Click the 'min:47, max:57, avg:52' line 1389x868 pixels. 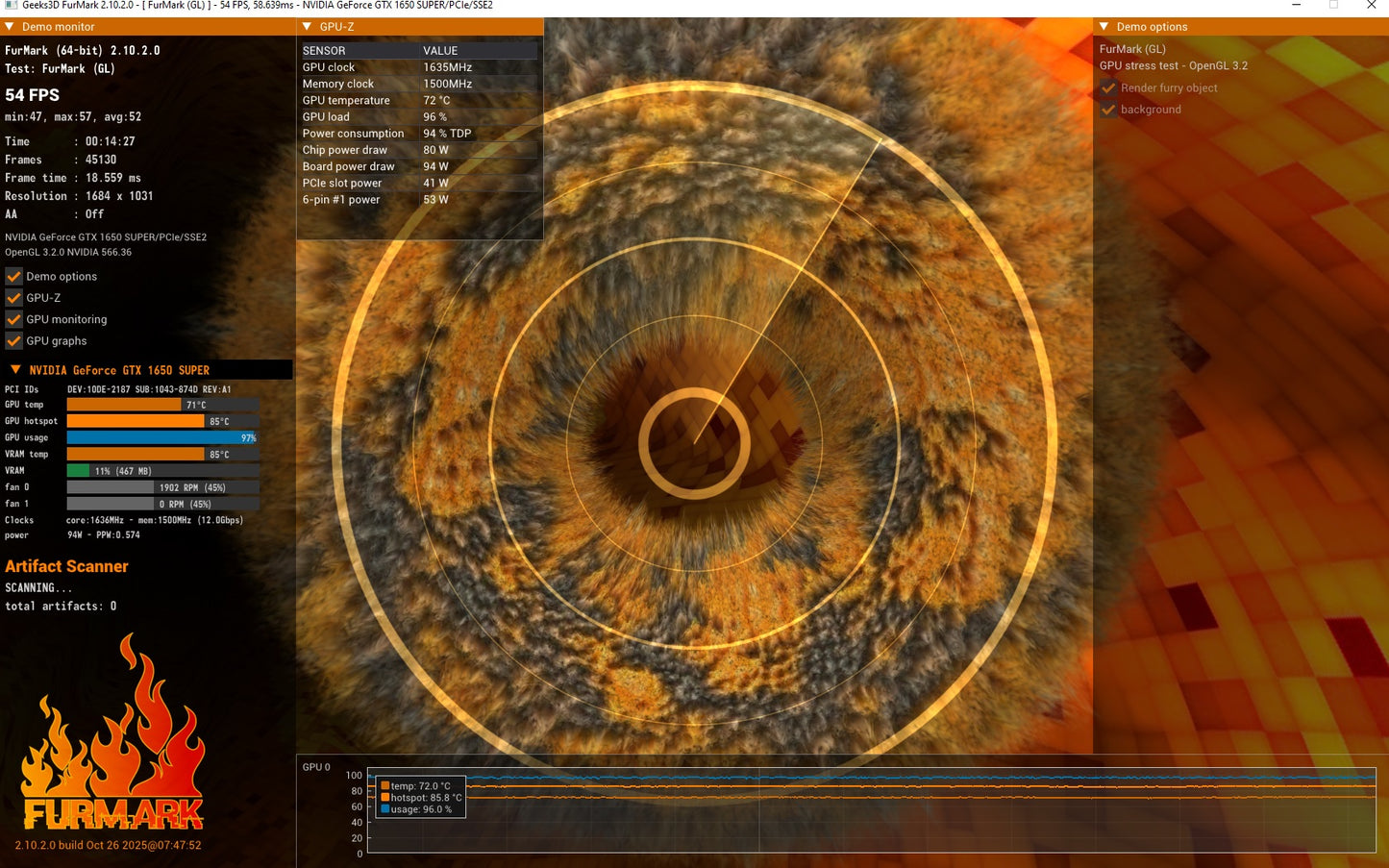tap(73, 117)
